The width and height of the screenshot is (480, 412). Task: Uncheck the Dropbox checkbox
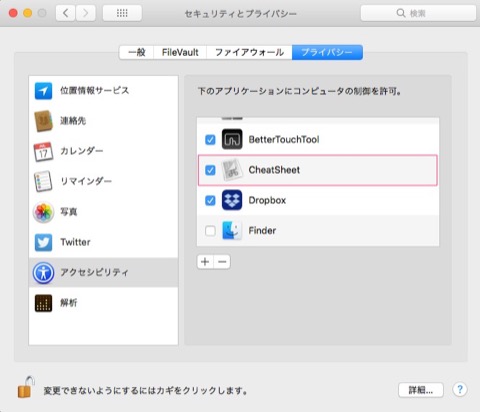210,201
